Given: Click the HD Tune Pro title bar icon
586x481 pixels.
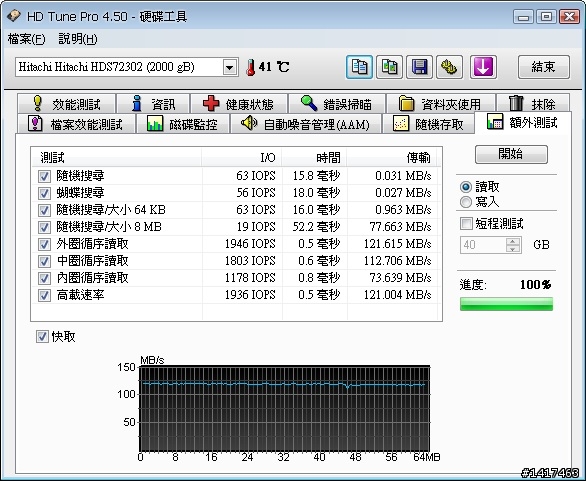Looking at the screenshot, I should click(x=14, y=16).
